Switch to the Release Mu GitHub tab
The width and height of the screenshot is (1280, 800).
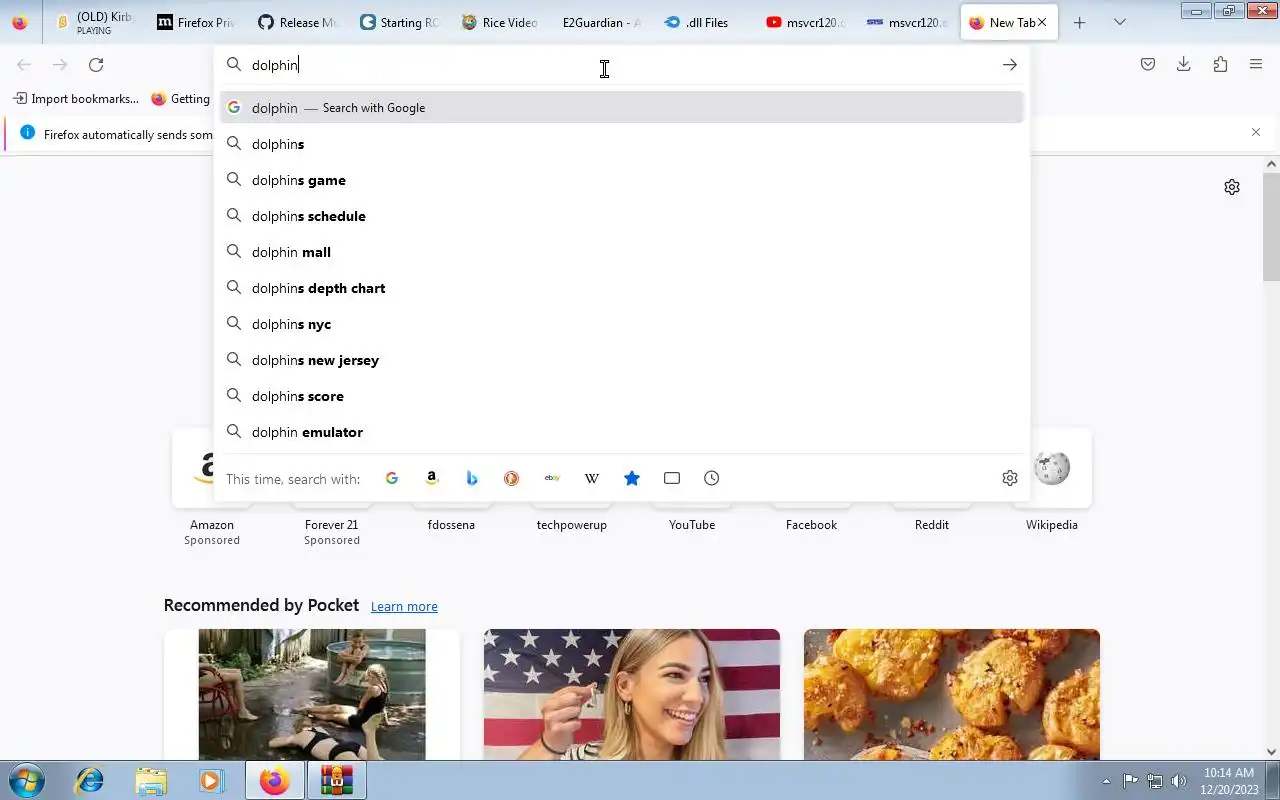(297, 22)
